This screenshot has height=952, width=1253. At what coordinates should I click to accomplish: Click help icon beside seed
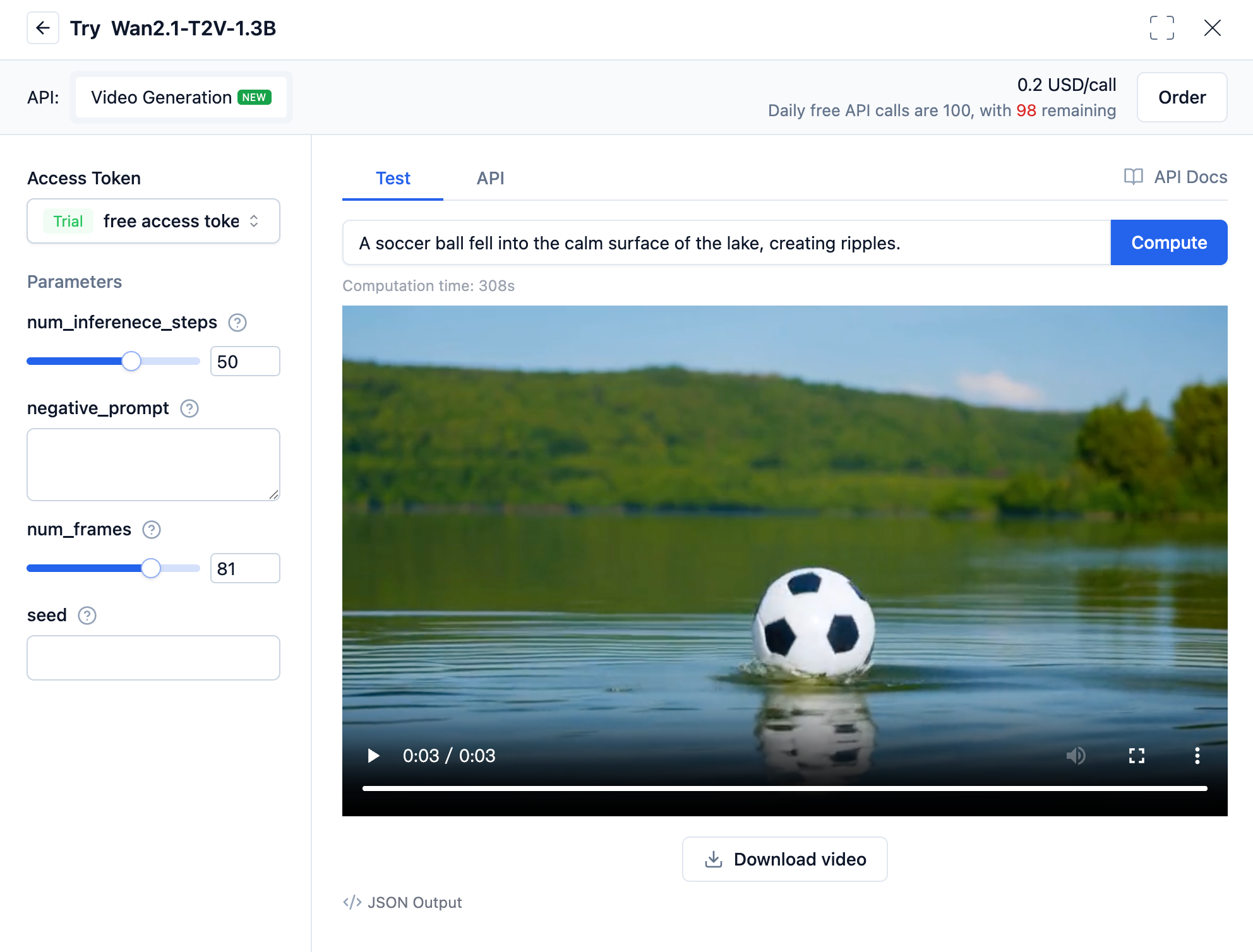click(x=87, y=616)
